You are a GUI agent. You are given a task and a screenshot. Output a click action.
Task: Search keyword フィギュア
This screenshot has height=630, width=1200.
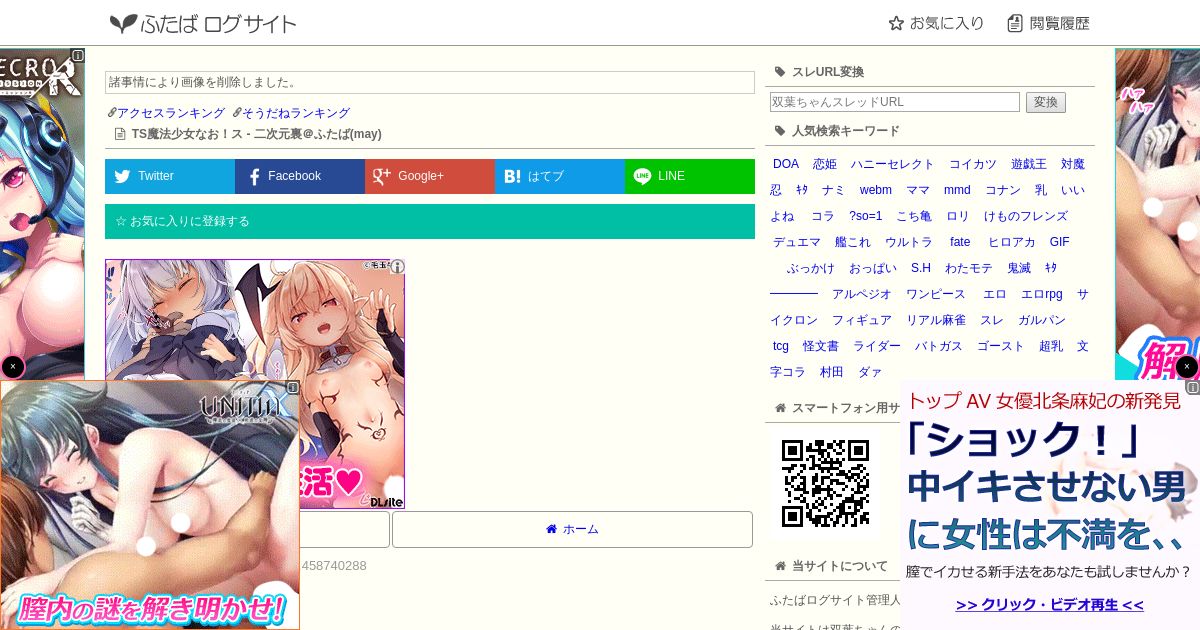pos(862,320)
